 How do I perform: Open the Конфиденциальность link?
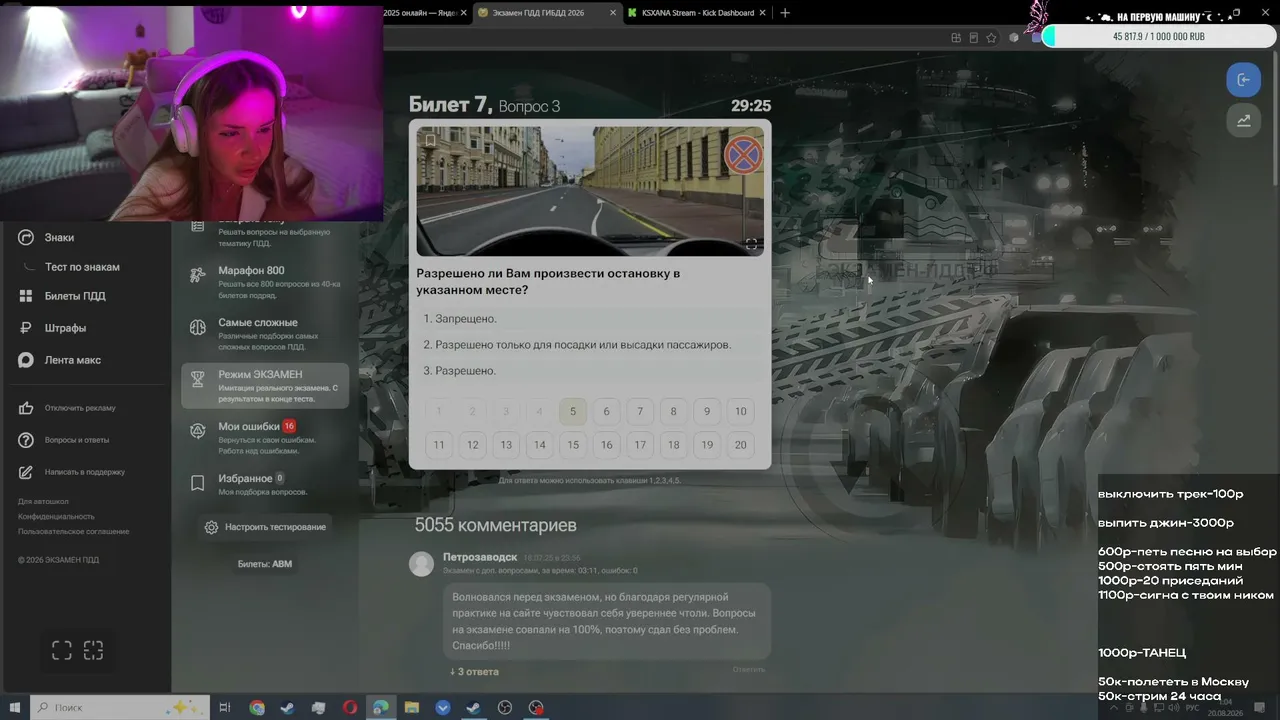(x=56, y=516)
